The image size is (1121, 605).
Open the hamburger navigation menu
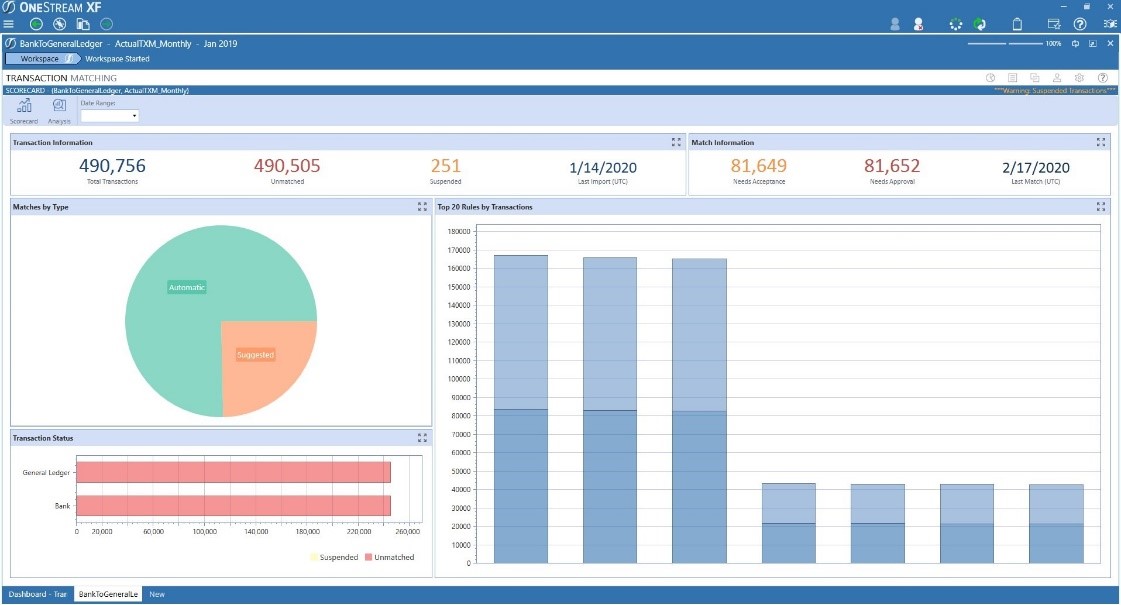tap(9, 23)
